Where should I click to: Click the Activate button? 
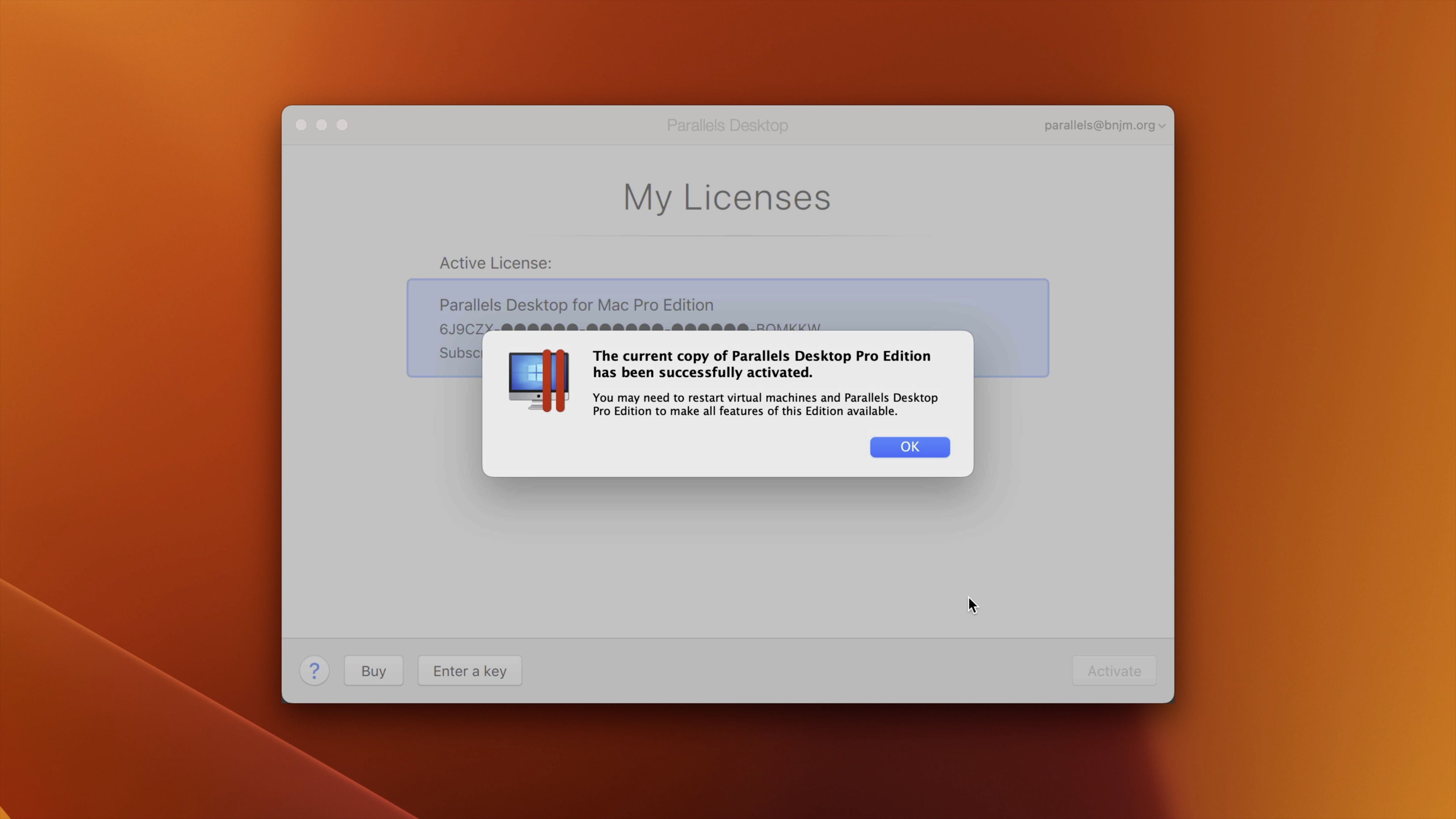(1114, 670)
